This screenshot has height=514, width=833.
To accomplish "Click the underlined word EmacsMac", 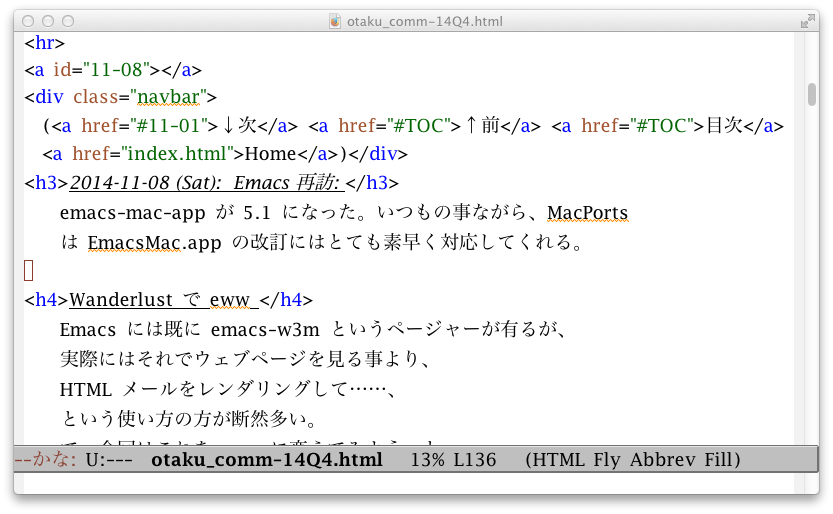I will click(x=134, y=243).
